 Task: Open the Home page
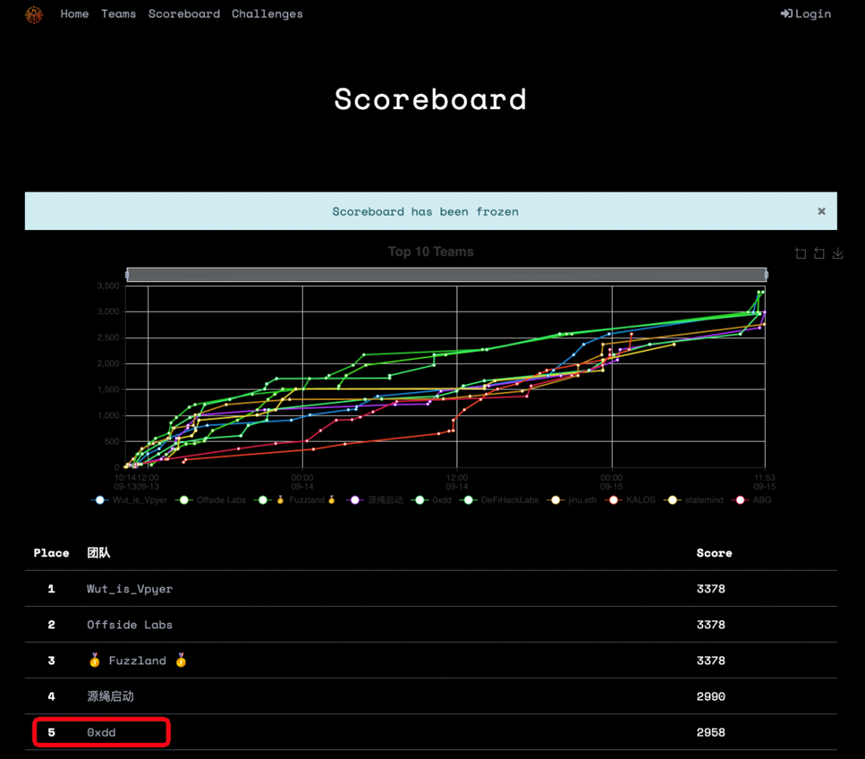74,14
